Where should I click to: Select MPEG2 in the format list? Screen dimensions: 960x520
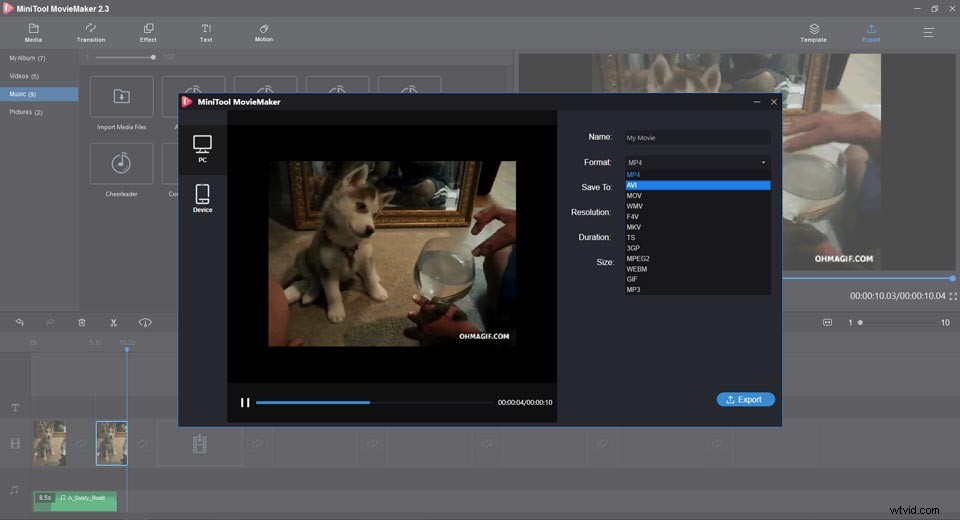(697, 258)
